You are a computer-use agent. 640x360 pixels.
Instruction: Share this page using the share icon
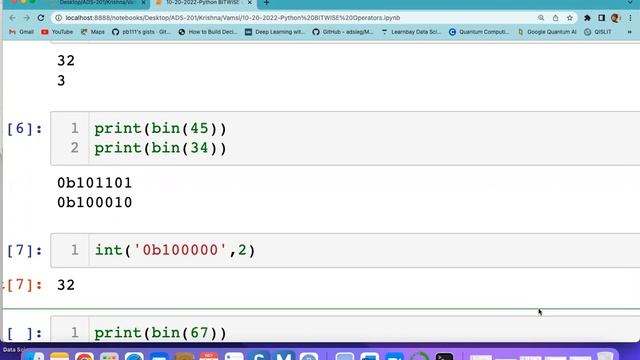pos(556,18)
